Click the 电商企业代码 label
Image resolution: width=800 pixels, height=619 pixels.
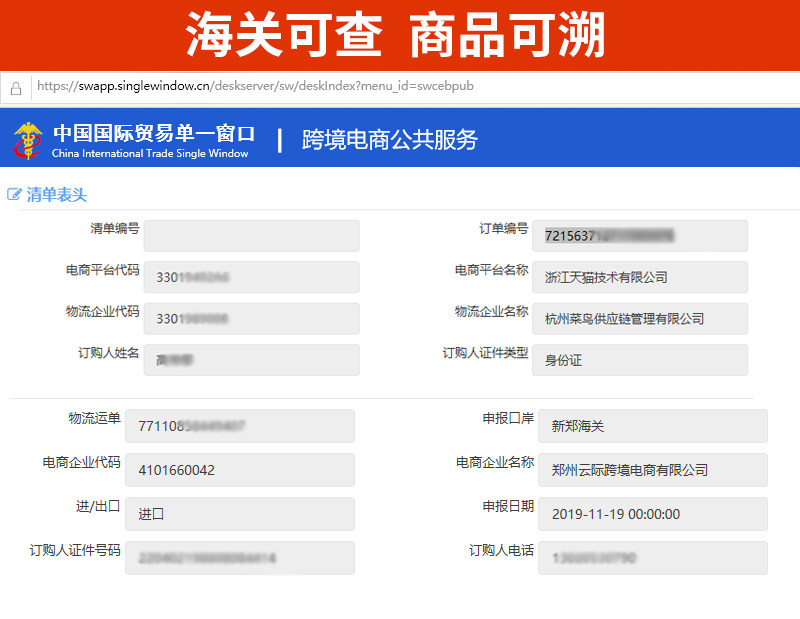(82, 462)
